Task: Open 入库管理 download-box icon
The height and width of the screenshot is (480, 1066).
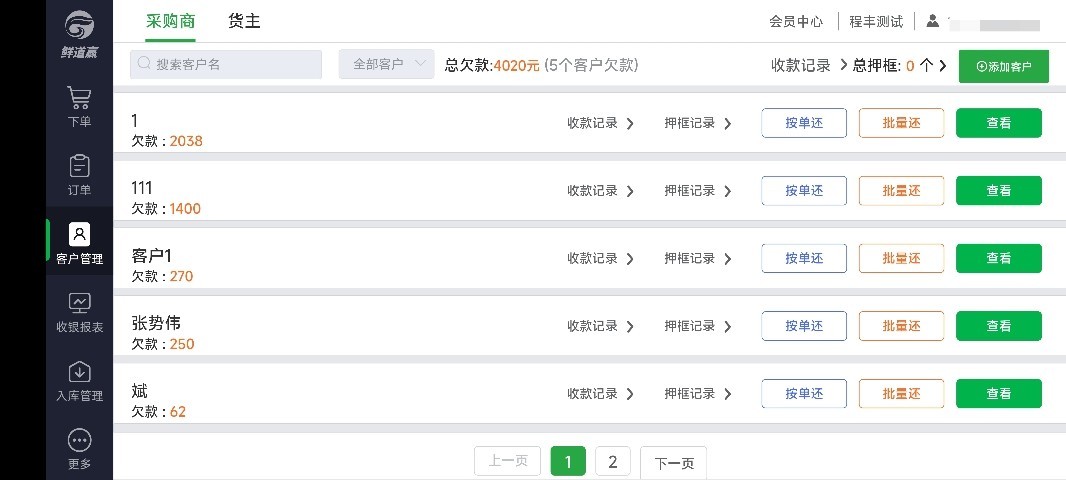Action: pos(80,372)
